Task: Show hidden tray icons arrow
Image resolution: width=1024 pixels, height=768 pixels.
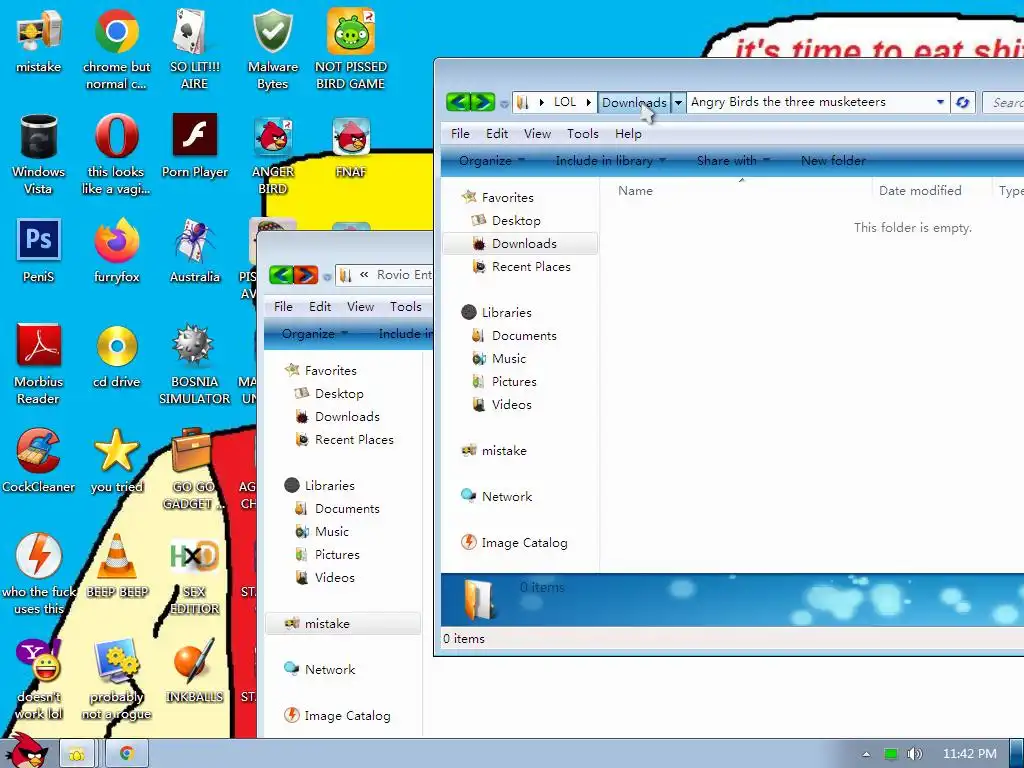Action: pos(866,754)
